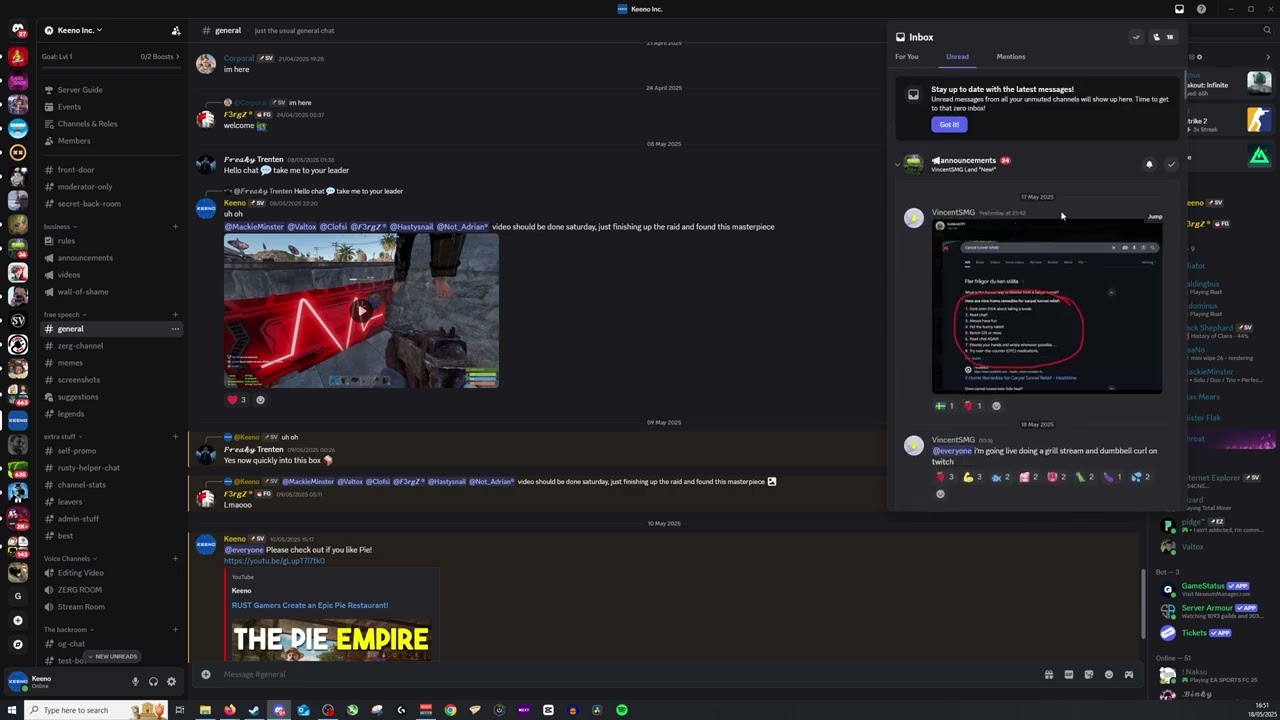
Task: Open User Settings gear icon
Action: point(171,682)
